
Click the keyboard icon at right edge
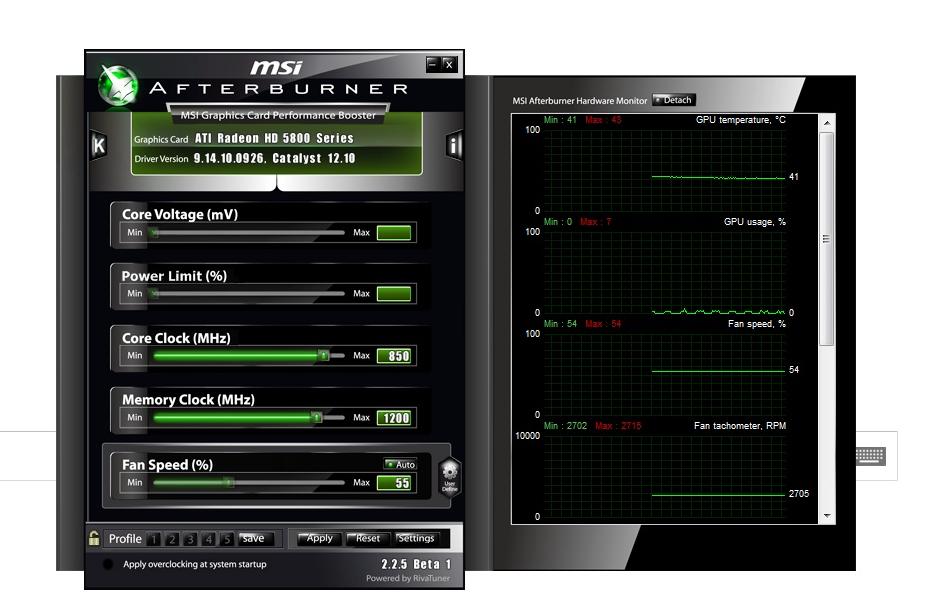(870, 456)
